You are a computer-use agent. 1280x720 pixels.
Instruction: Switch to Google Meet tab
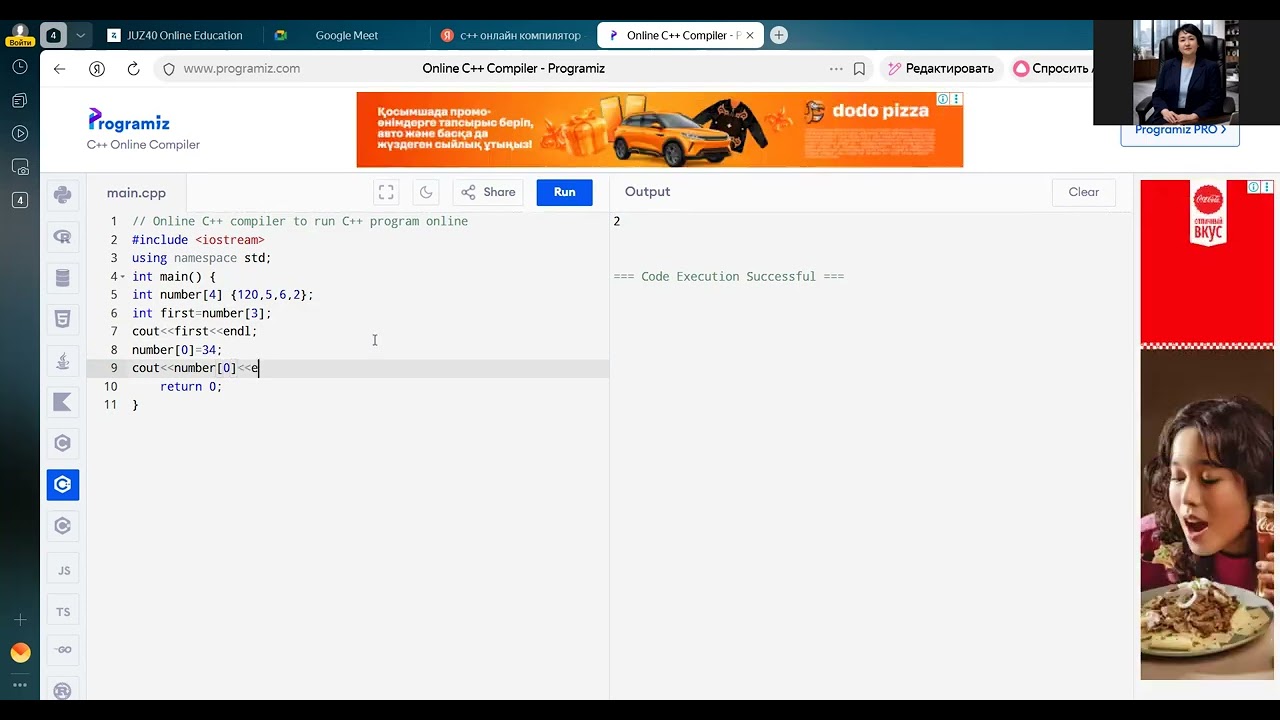tap(346, 35)
